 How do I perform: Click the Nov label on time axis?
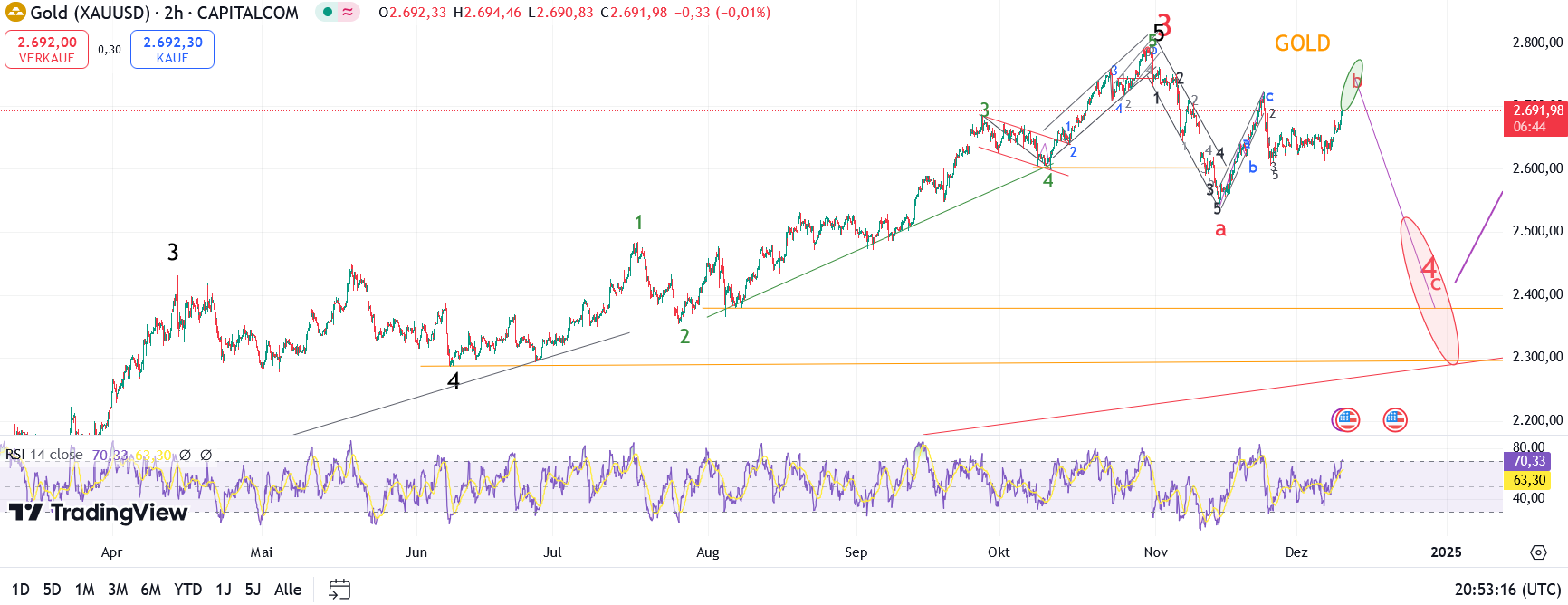[1155, 552]
